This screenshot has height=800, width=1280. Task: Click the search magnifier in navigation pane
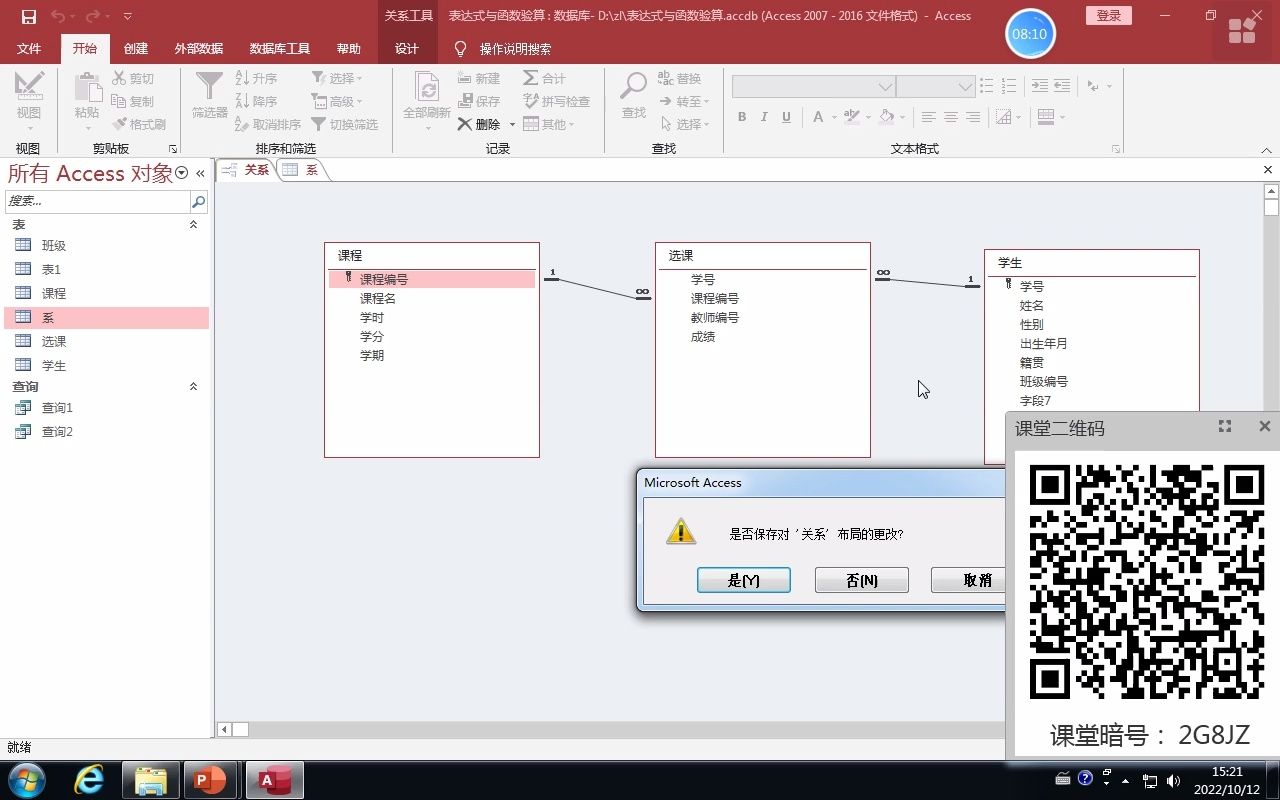(x=198, y=201)
